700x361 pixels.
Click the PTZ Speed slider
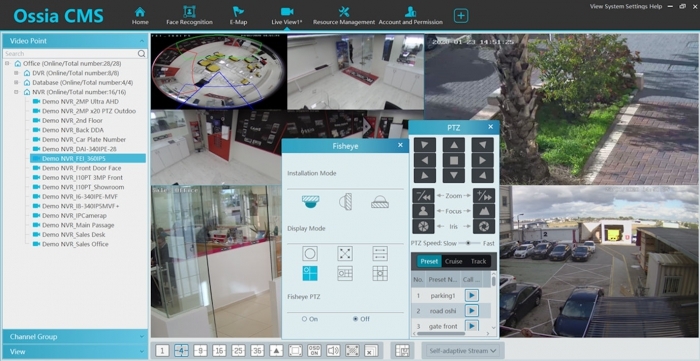point(467,243)
